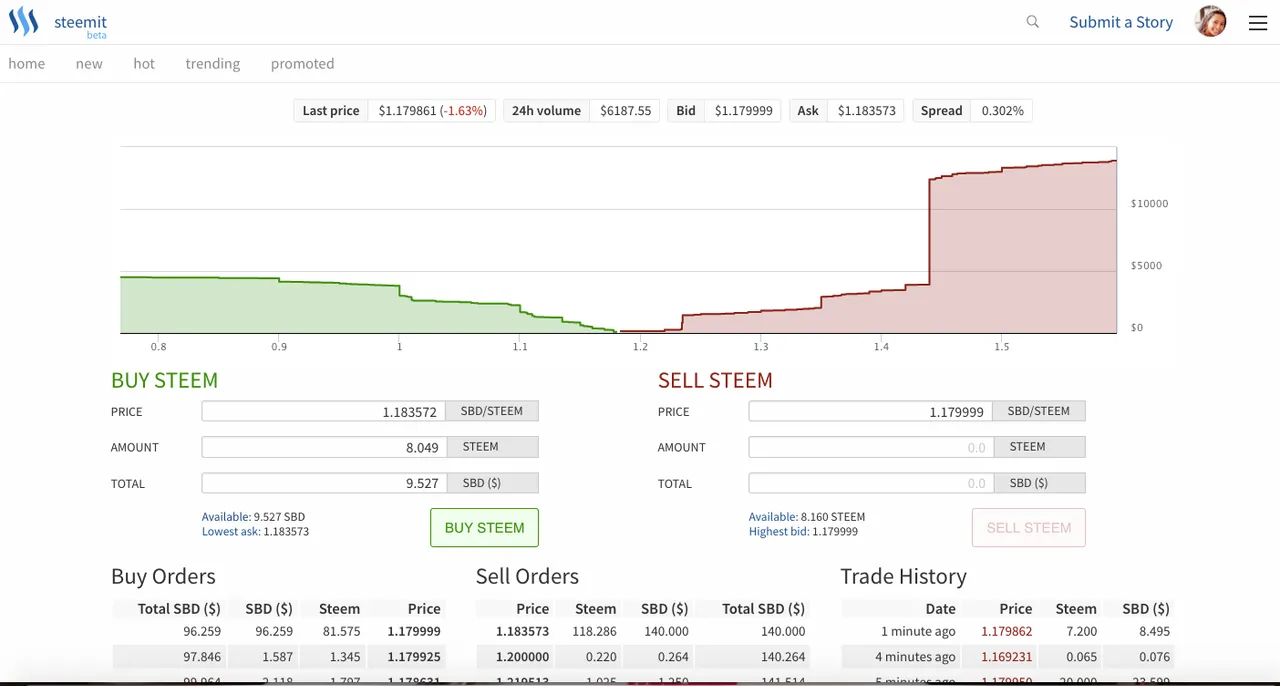The width and height of the screenshot is (1280, 686).
Task: Click the Sell Orders heading
Action: click(x=527, y=576)
